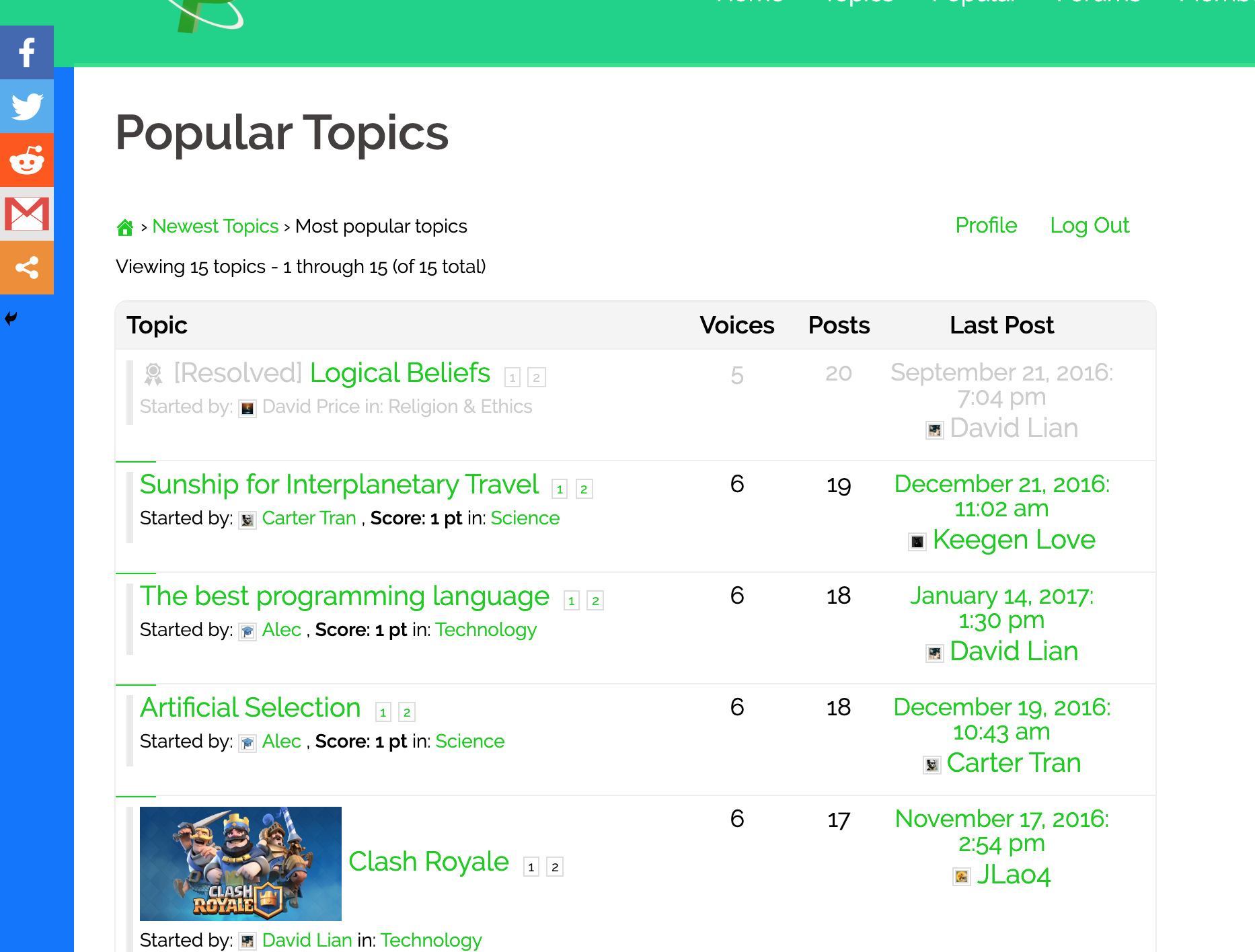Open the Clash Royale topic
Viewport: 1255px width, 952px height.
pos(428,862)
